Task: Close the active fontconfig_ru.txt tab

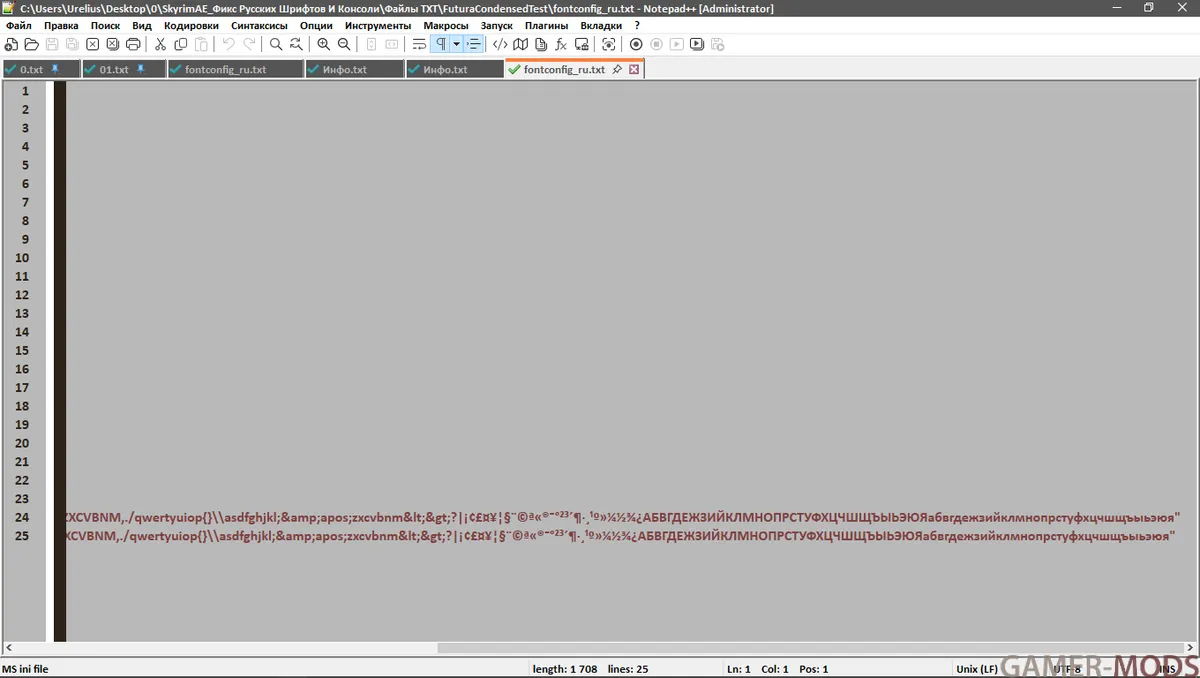Action: (x=634, y=70)
